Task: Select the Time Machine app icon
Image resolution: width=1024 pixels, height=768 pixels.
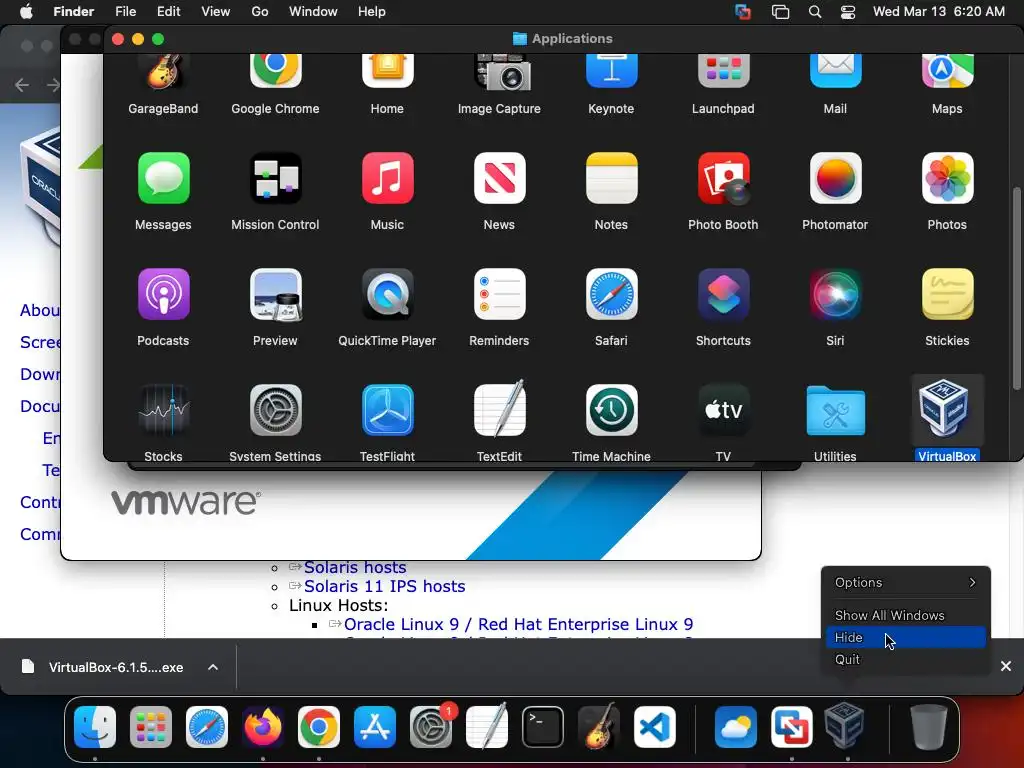Action: pos(611,410)
